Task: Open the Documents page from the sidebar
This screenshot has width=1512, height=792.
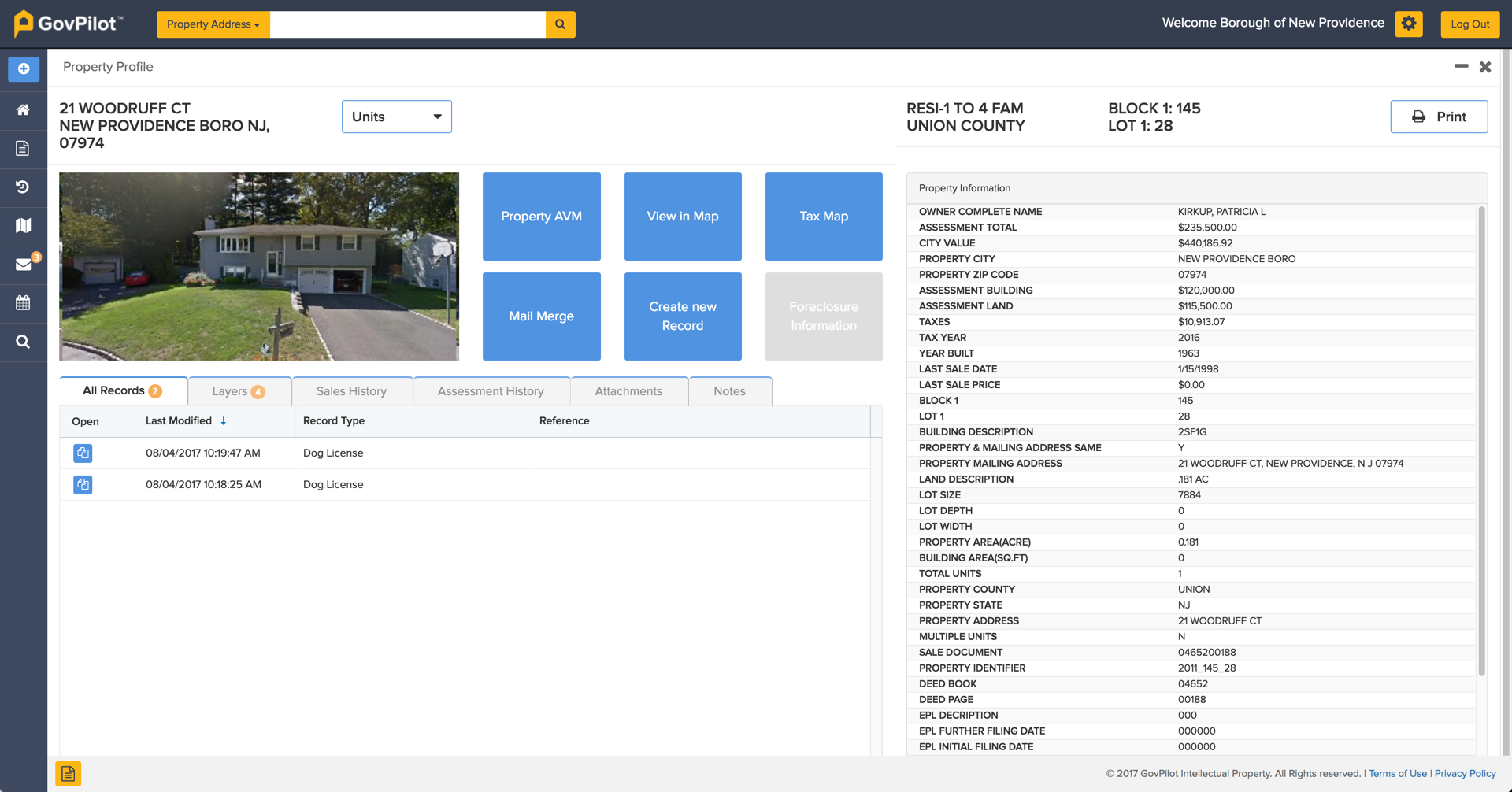Action: [23, 148]
